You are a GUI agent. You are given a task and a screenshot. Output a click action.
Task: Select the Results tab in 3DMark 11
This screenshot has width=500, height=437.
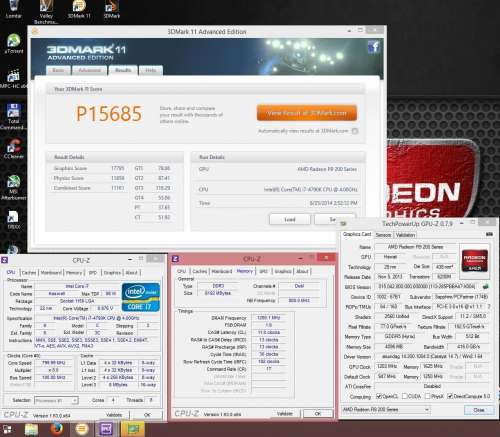(x=123, y=70)
